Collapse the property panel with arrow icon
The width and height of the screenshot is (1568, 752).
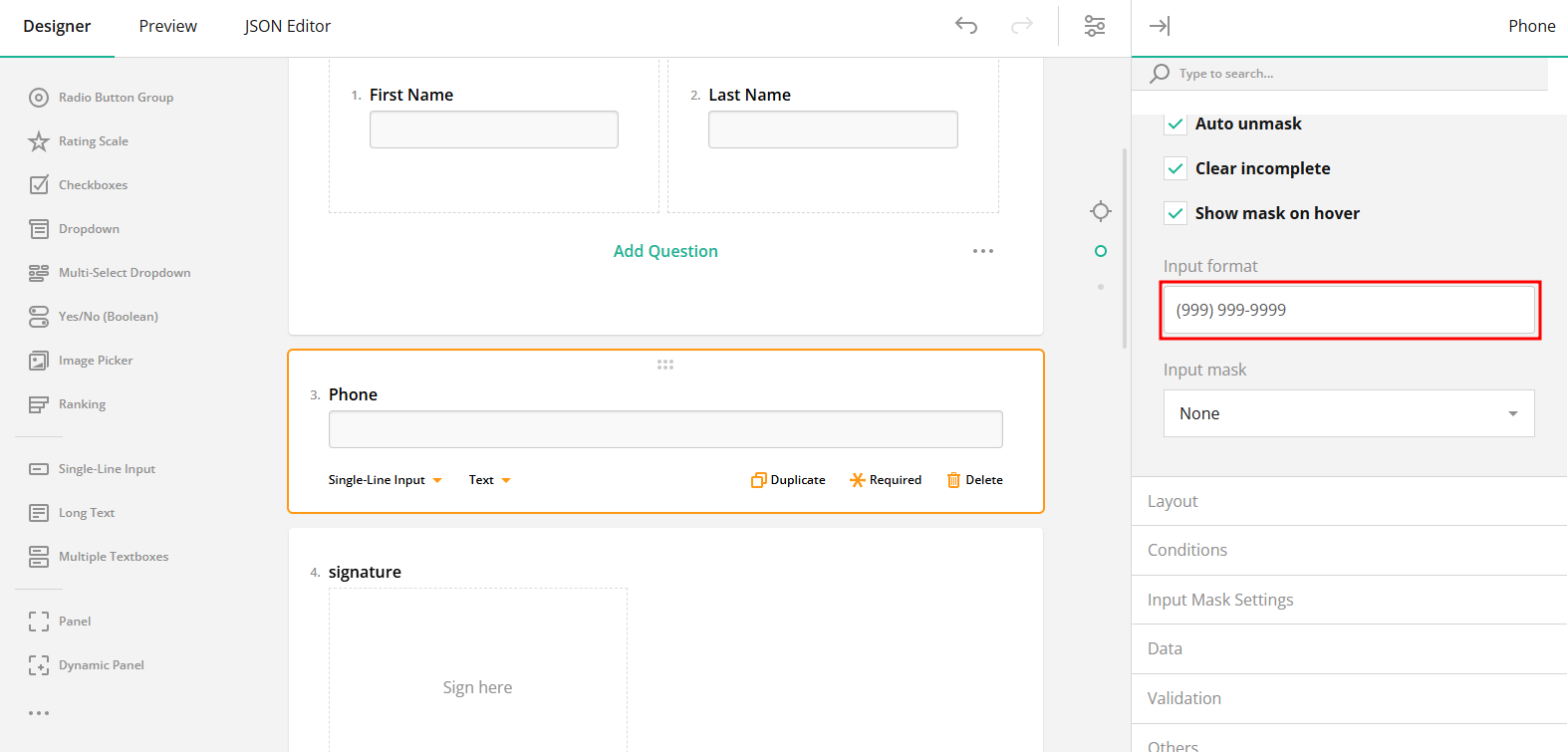[1159, 26]
